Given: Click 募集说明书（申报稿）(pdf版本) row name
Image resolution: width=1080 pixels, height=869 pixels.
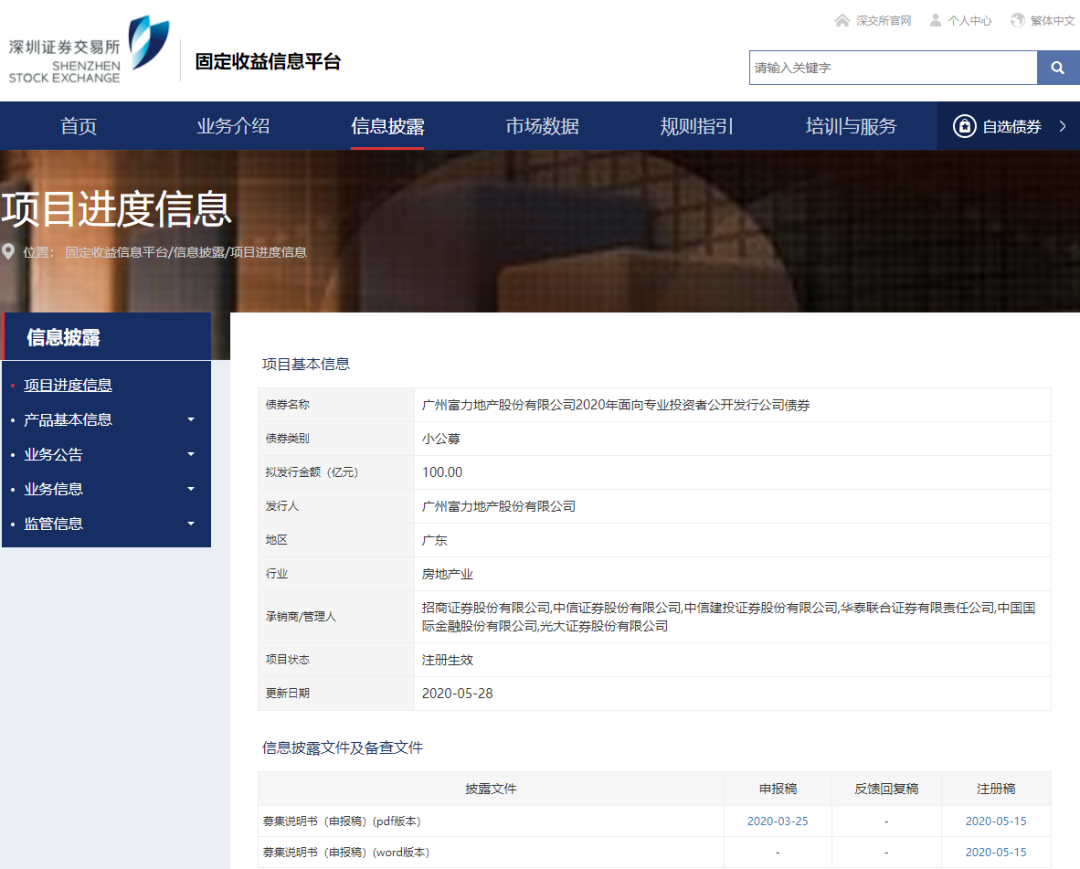Looking at the screenshot, I should [341, 821].
